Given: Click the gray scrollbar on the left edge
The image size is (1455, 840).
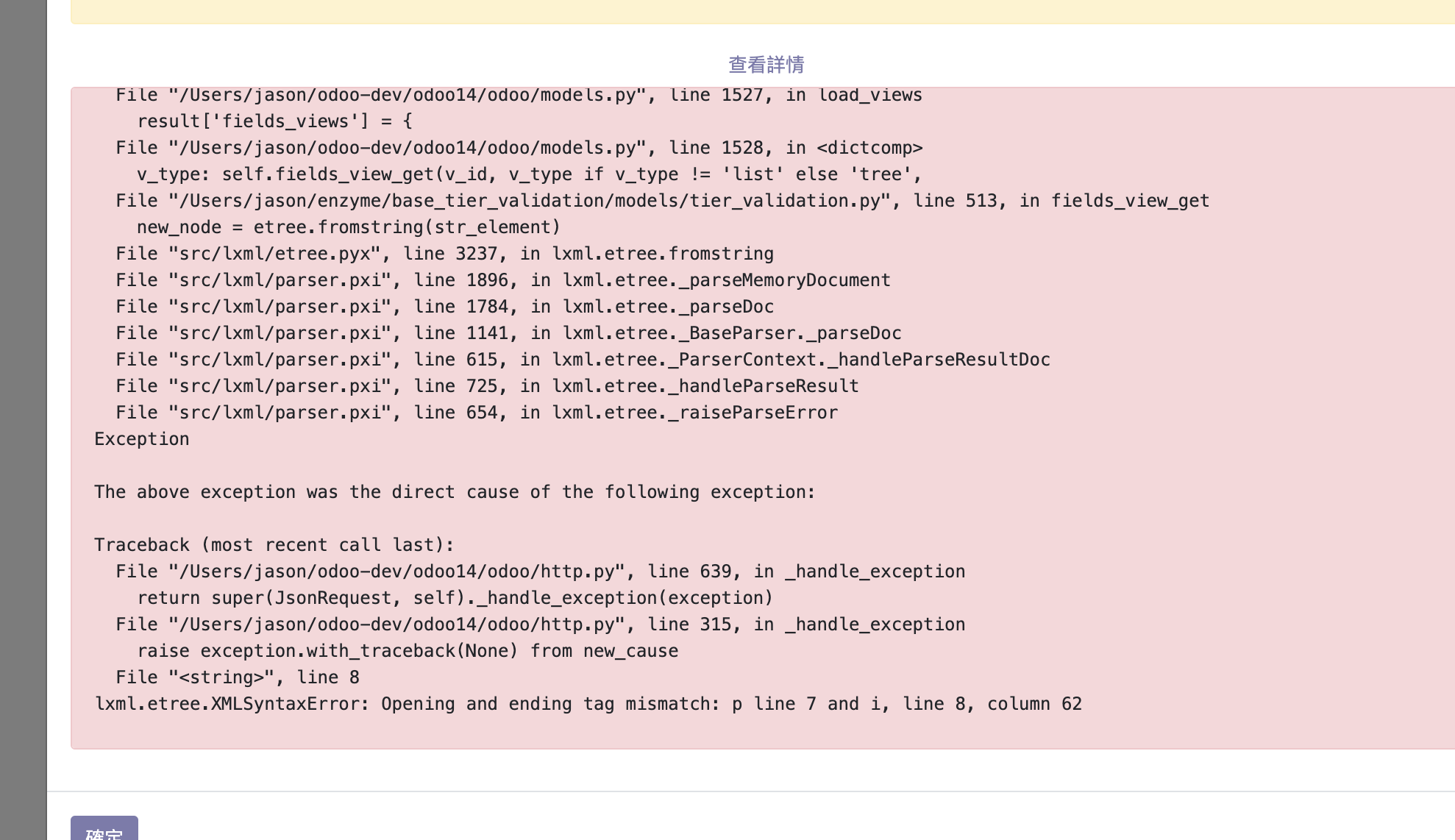Looking at the screenshot, I should pyautogui.click(x=22, y=419).
